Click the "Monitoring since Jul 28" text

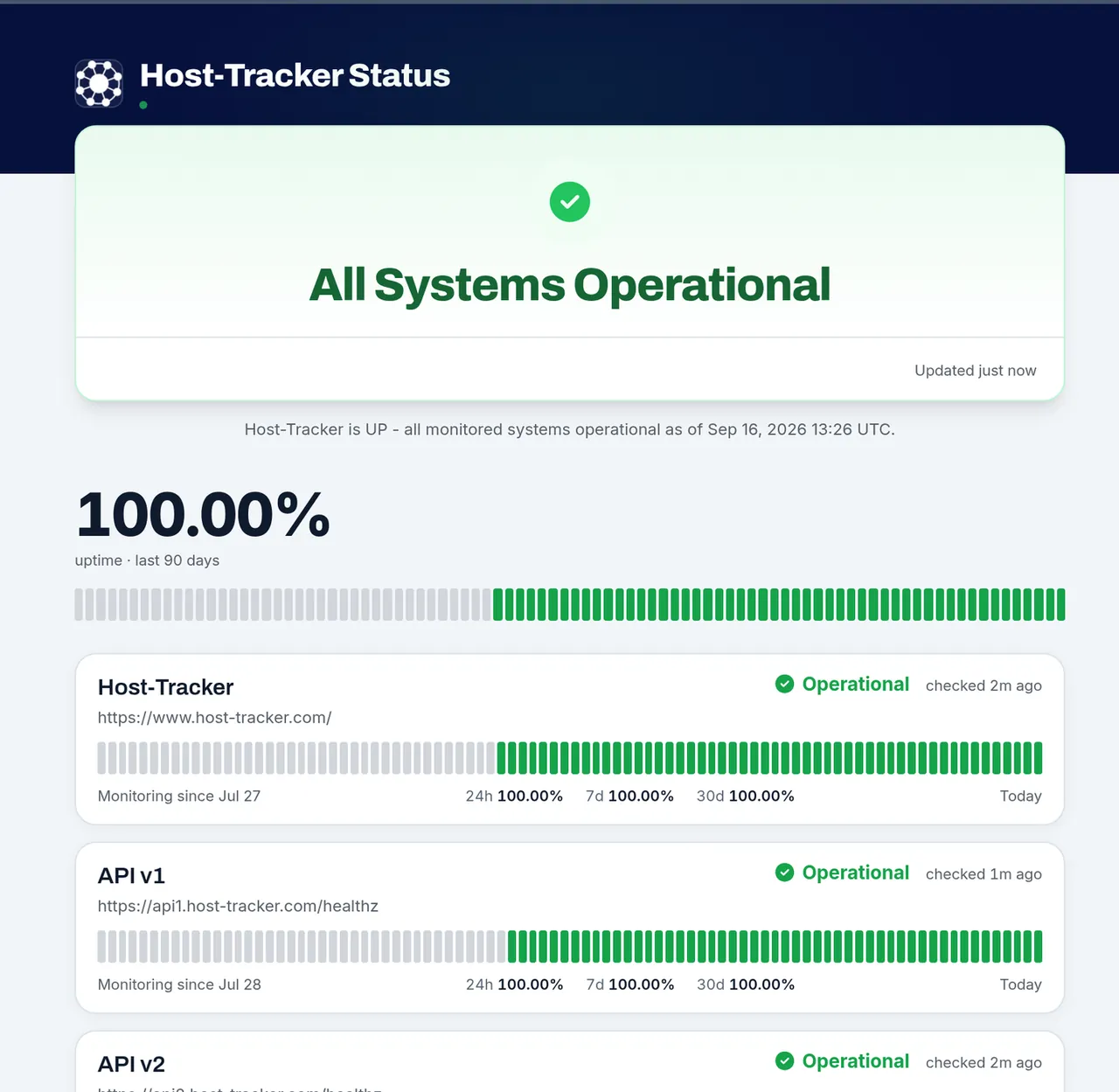click(x=179, y=984)
